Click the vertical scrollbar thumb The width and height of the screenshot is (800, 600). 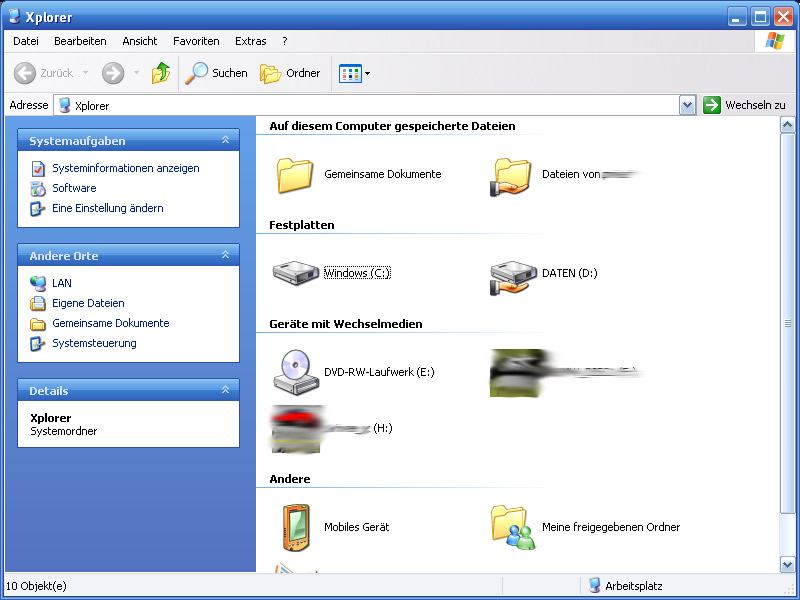(x=787, y=323)
